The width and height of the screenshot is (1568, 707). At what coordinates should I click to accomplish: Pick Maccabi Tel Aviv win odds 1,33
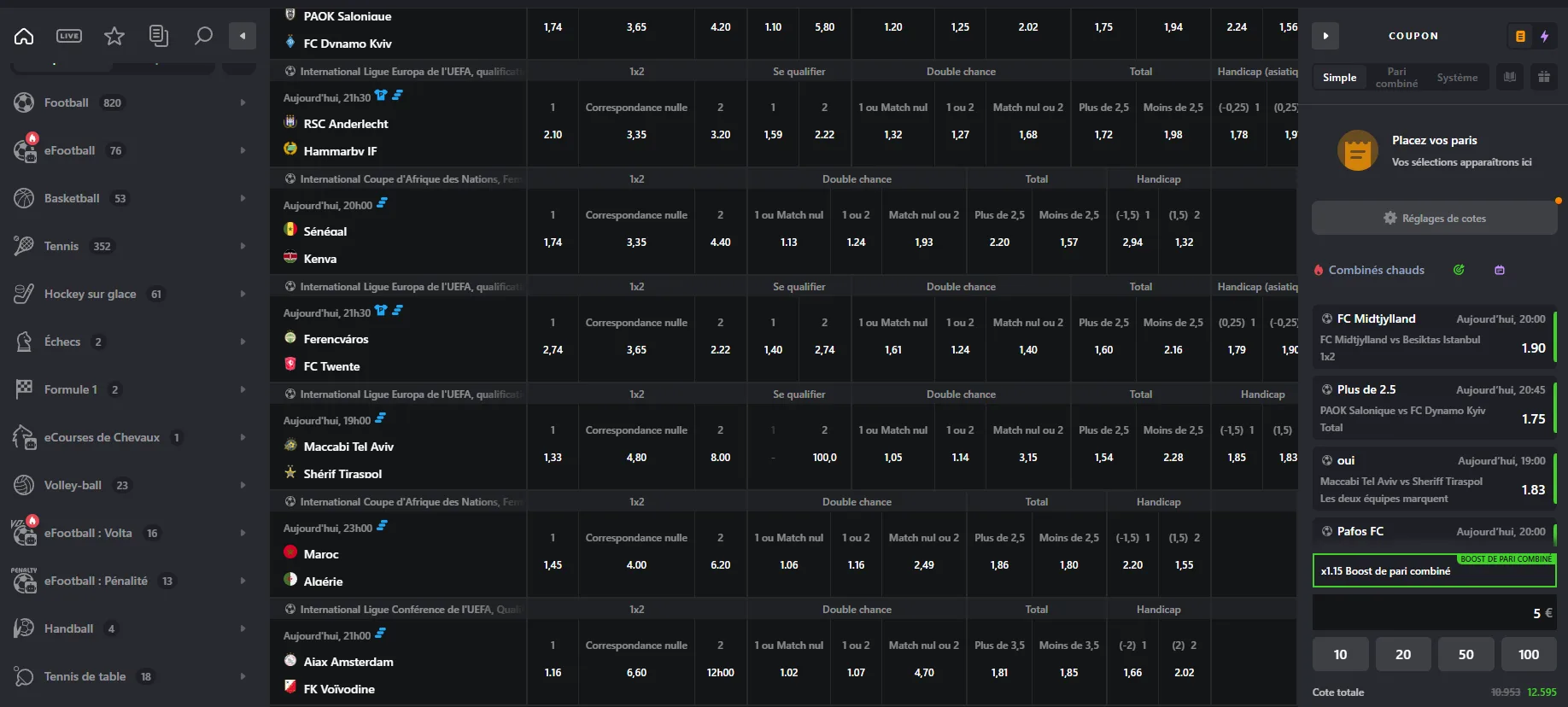click(x=553, y=458)
